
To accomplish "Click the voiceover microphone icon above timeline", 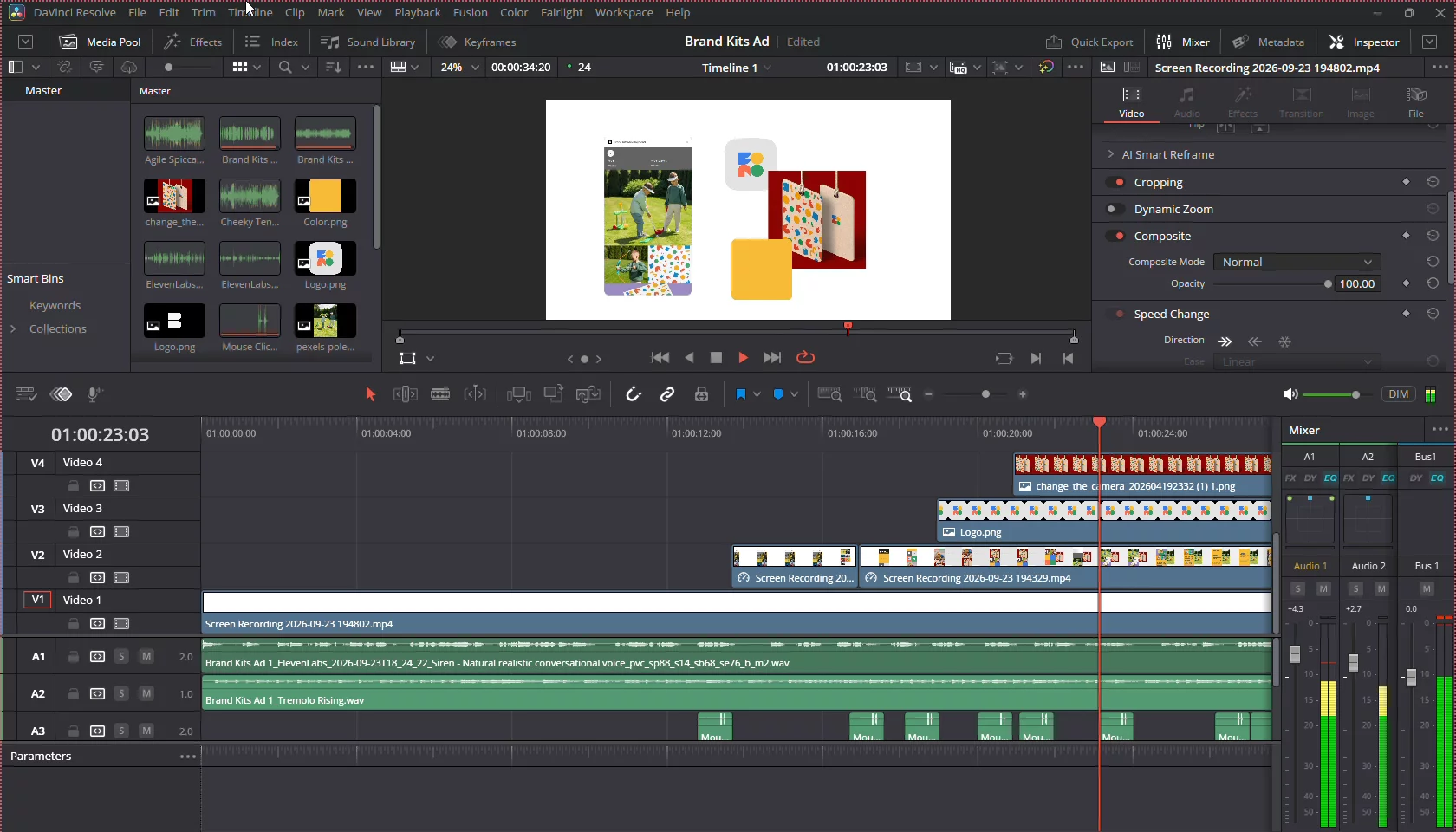I will tap(95, 394).
